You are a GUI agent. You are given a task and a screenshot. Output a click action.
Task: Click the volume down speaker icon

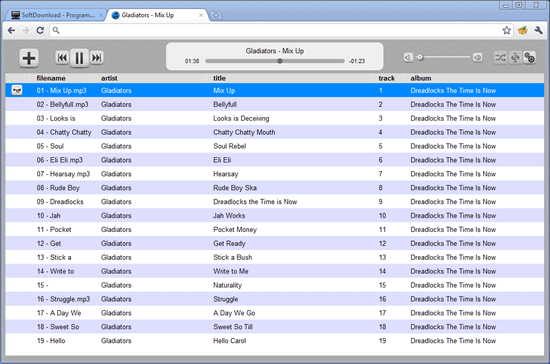(x=408, y=57)
